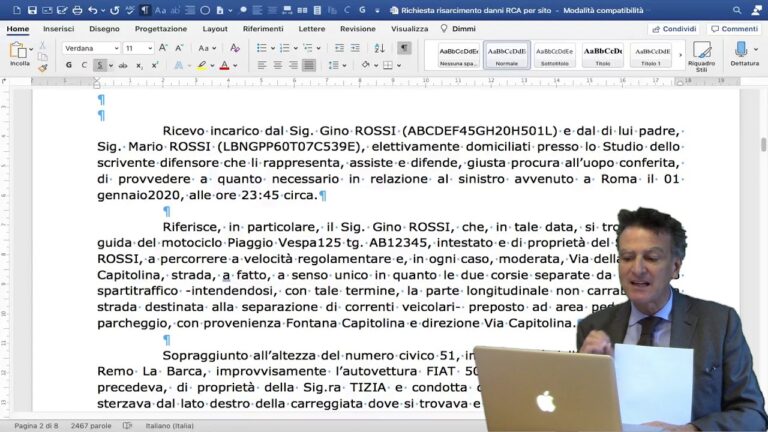The image size is (768, 432).
Task: Cut the selected text with the scissors icon
Action: [x=43, y=46]
